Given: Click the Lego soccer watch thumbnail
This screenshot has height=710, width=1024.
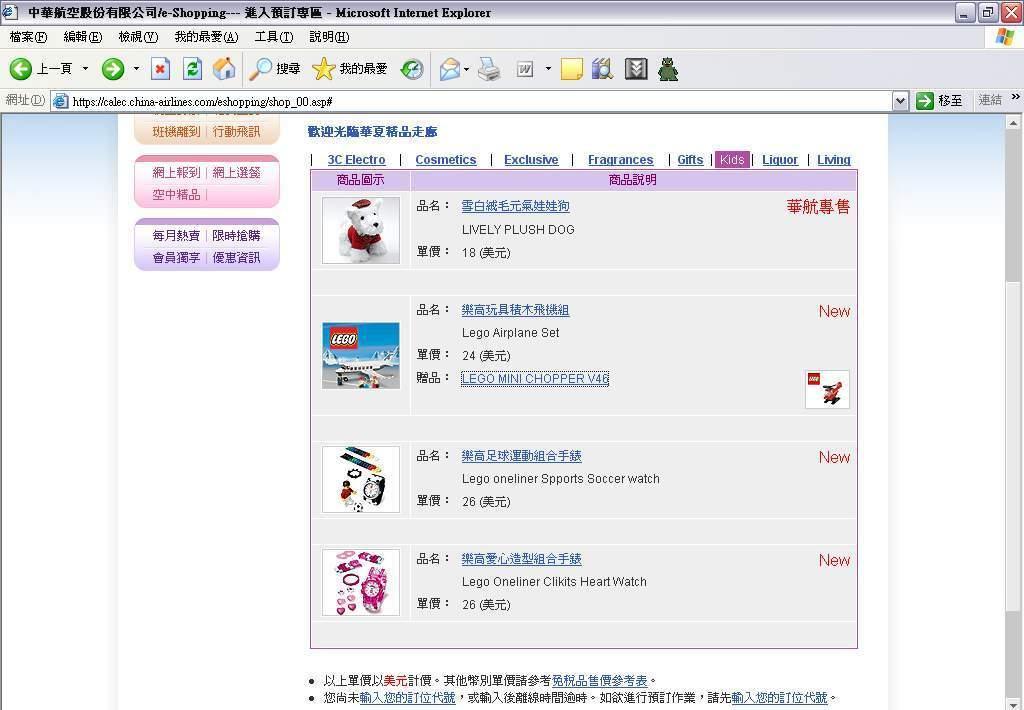Looking at the screenshot, I should tap(361, 479).
